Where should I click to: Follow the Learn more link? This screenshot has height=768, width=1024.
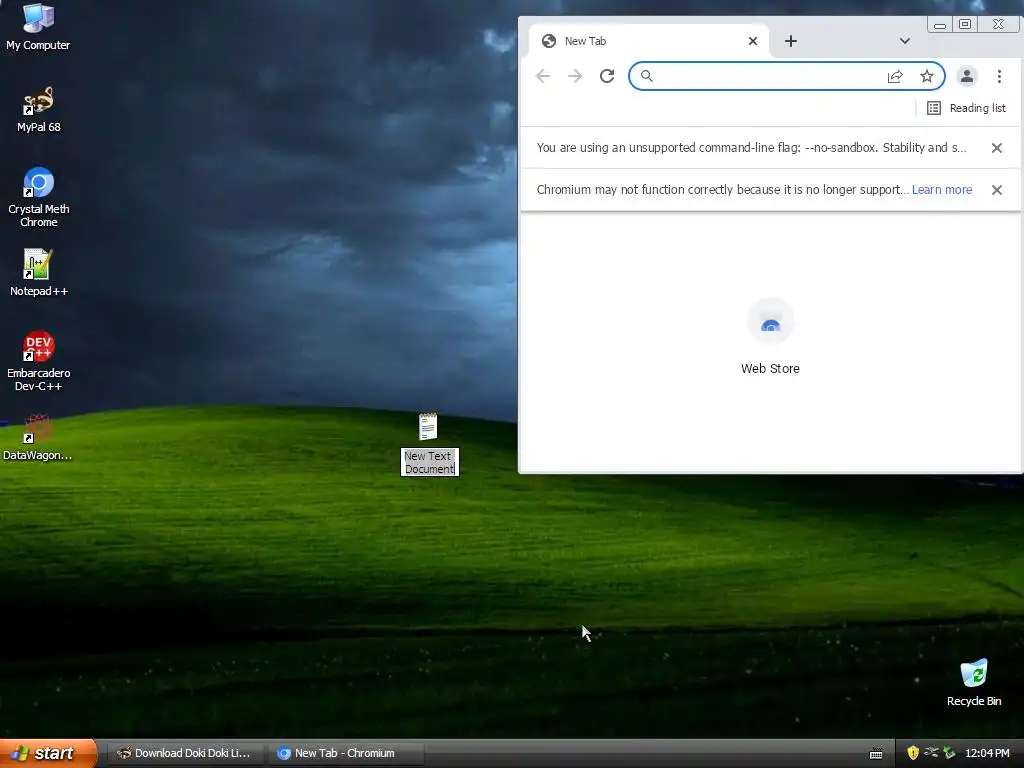coord(942,190)
